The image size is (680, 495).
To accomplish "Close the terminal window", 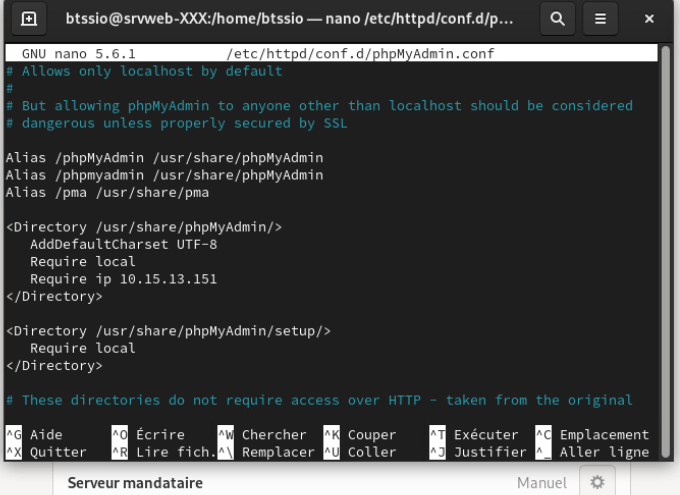I will click(x=649, y=19).
